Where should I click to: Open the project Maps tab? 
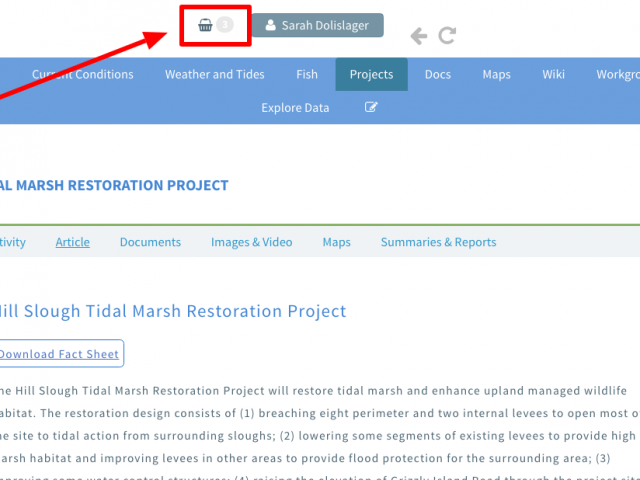(336, 242)
